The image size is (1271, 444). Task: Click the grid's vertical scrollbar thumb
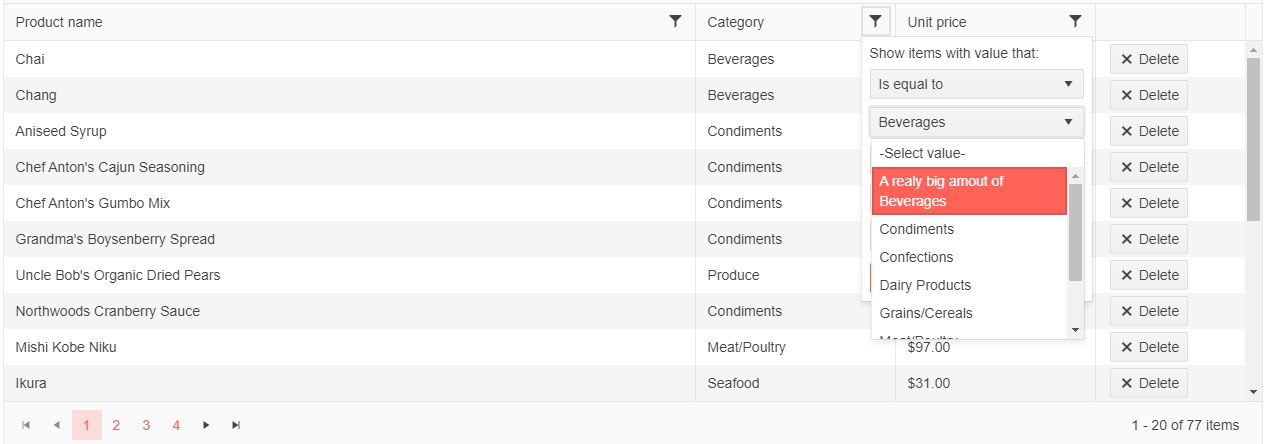1253,138
